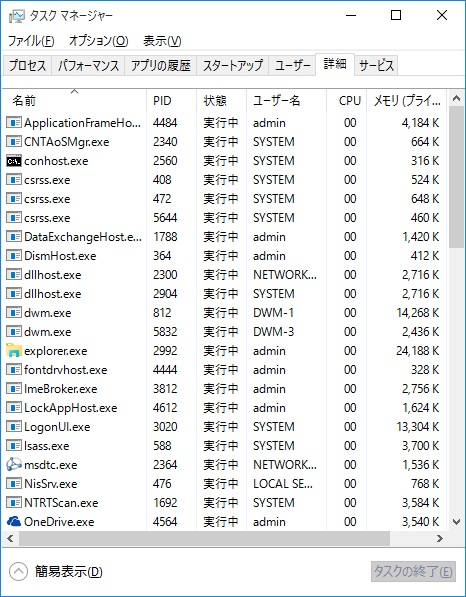Viewport: 466px width, 597px height.
Task: Switch to the パフォーマンス tab
Action: [x=88, y=66]
